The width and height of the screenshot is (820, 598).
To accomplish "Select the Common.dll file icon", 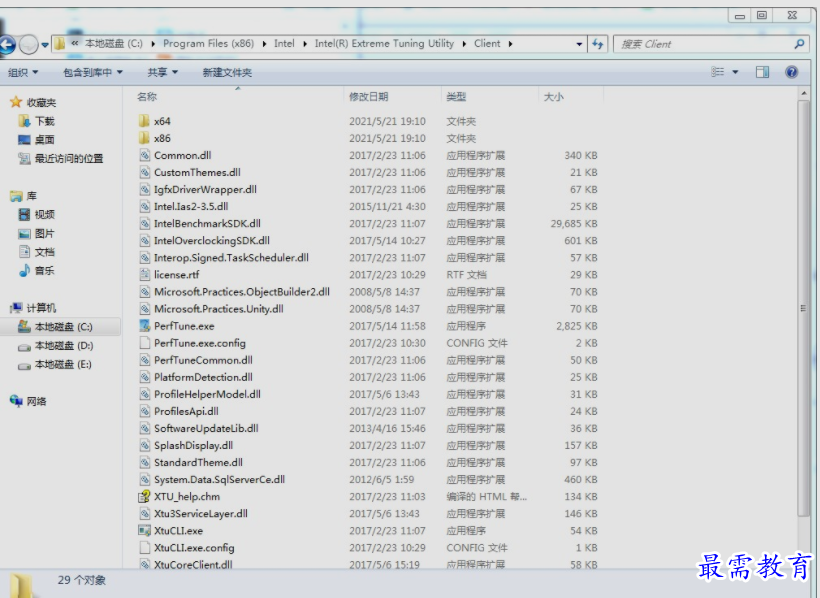I will pyautogui.click(x=145, y=155).
